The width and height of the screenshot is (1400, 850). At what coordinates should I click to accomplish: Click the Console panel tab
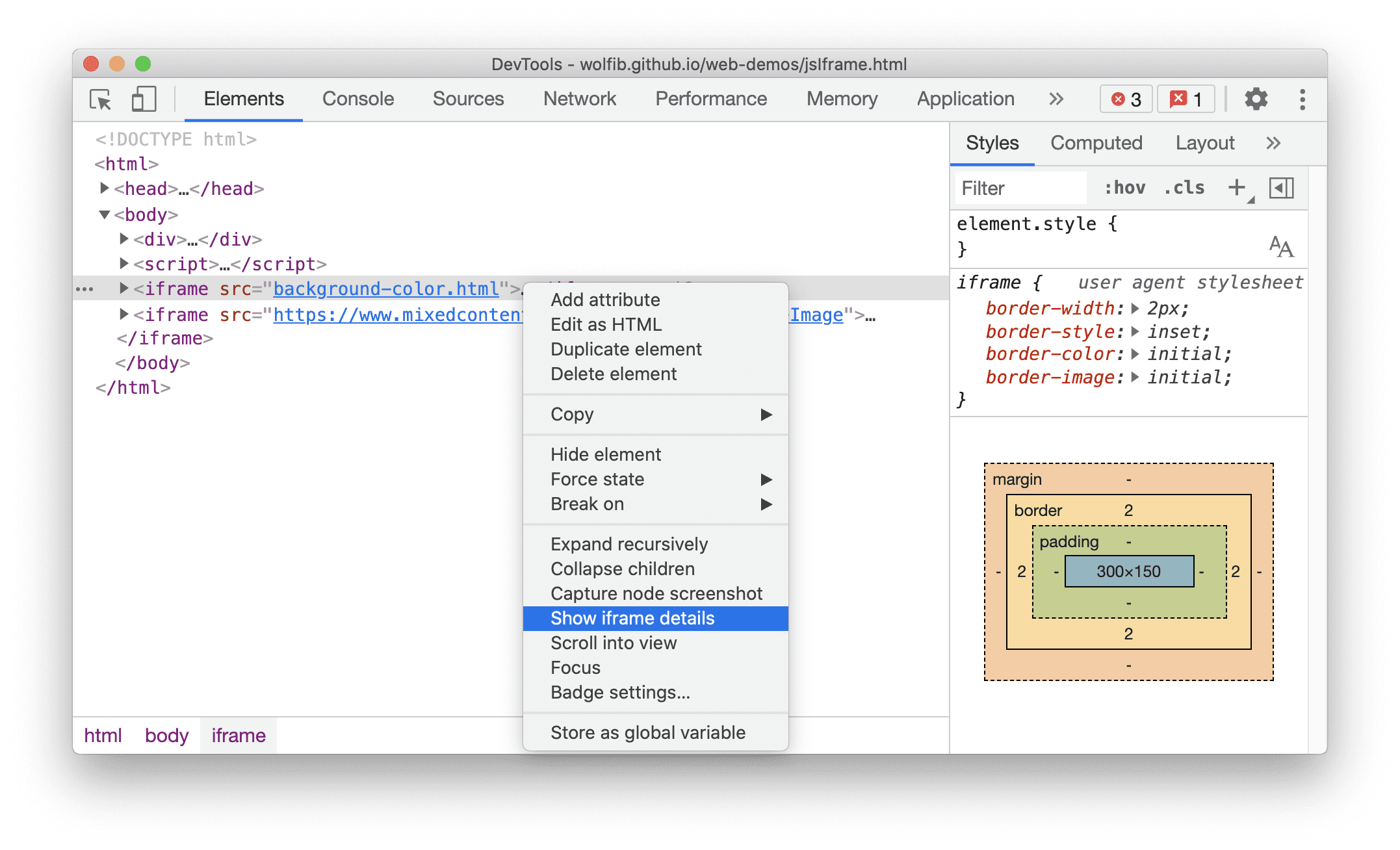point(356,98)
